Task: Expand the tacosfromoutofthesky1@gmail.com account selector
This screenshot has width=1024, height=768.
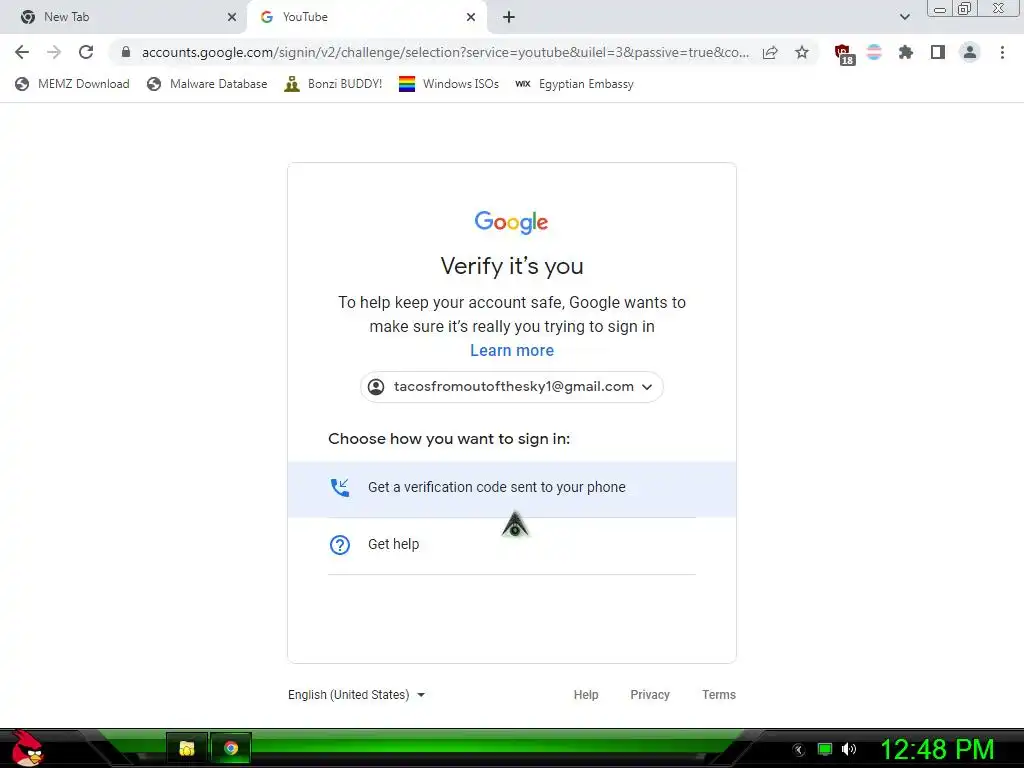Action: point(512,387)
